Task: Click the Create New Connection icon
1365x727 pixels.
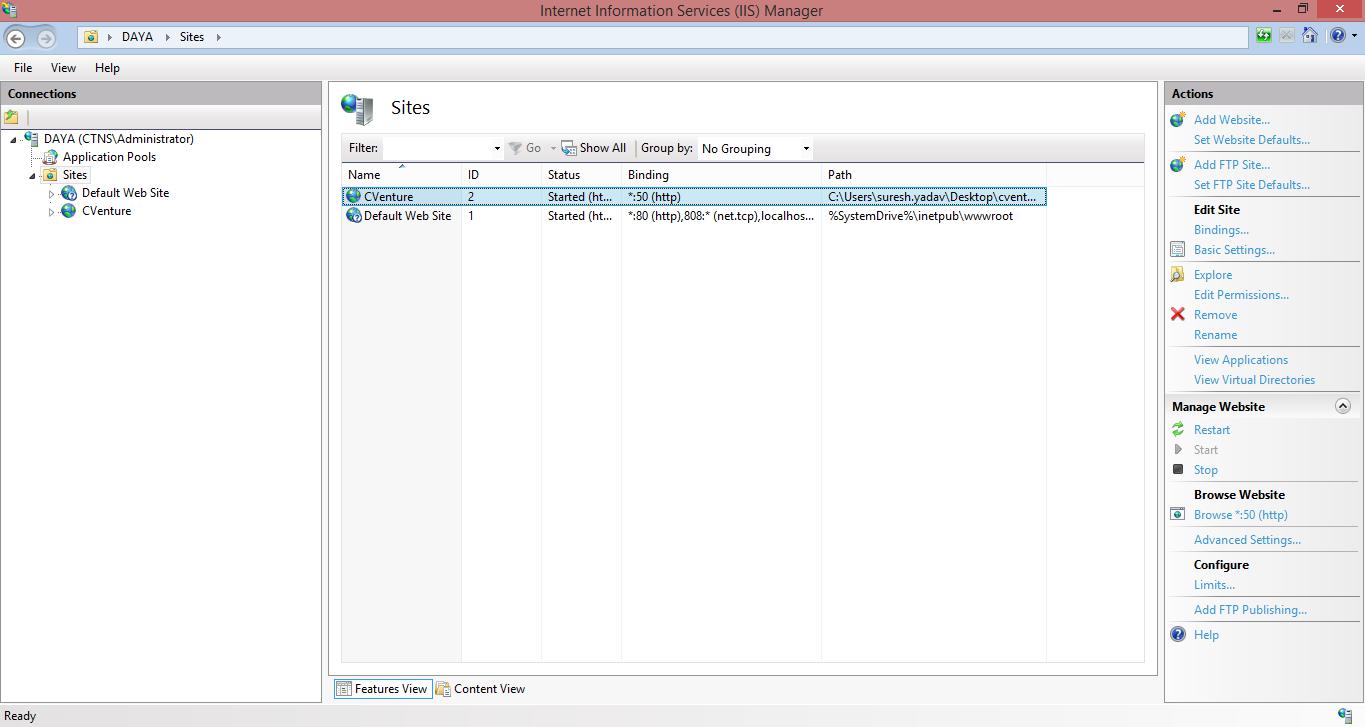Action: coord(12,117)
